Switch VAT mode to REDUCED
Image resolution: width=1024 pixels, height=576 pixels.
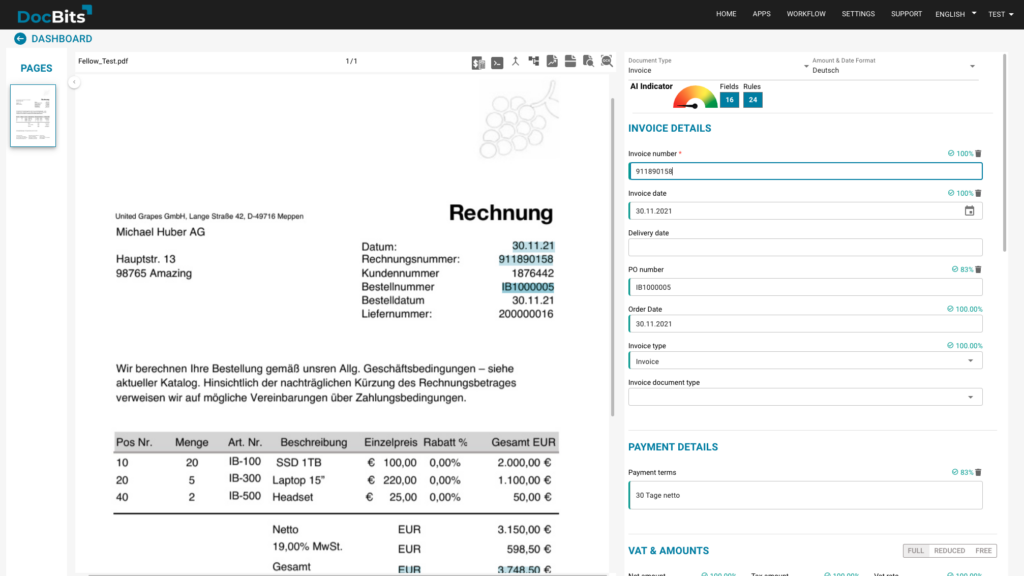949,551
